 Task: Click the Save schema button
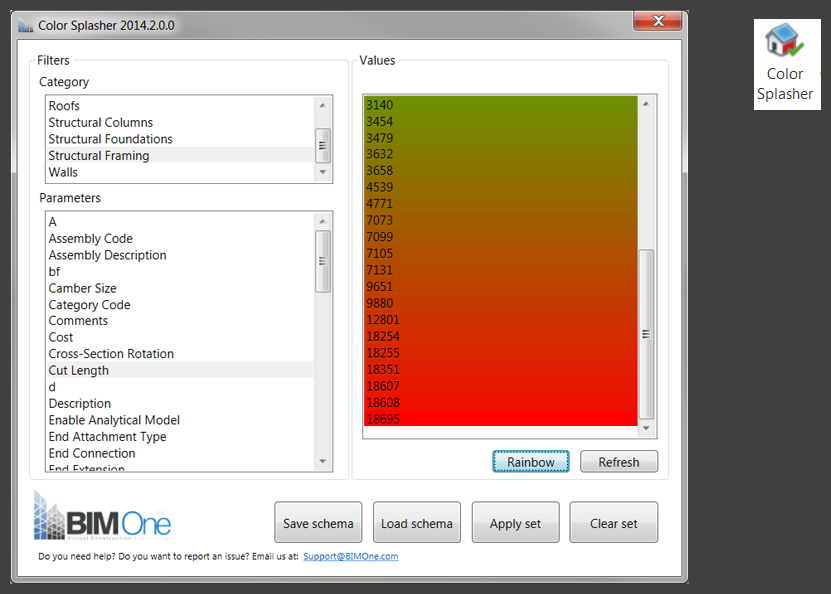(x=318, y=522)
